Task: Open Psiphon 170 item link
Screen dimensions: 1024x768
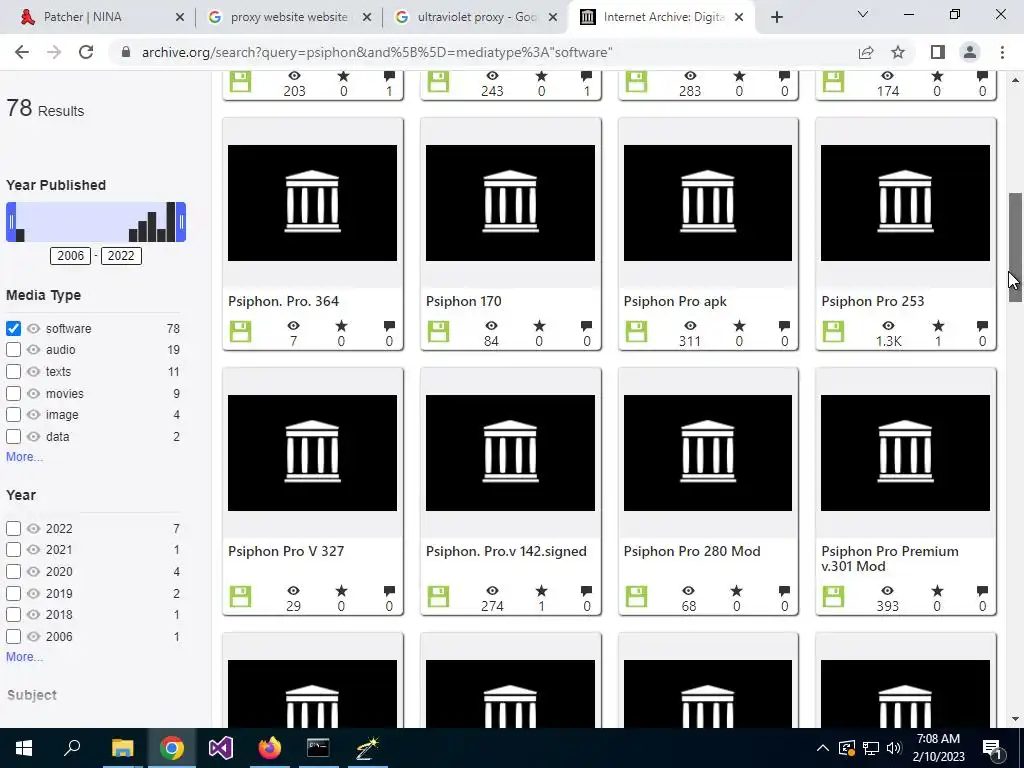Action: 464,301
